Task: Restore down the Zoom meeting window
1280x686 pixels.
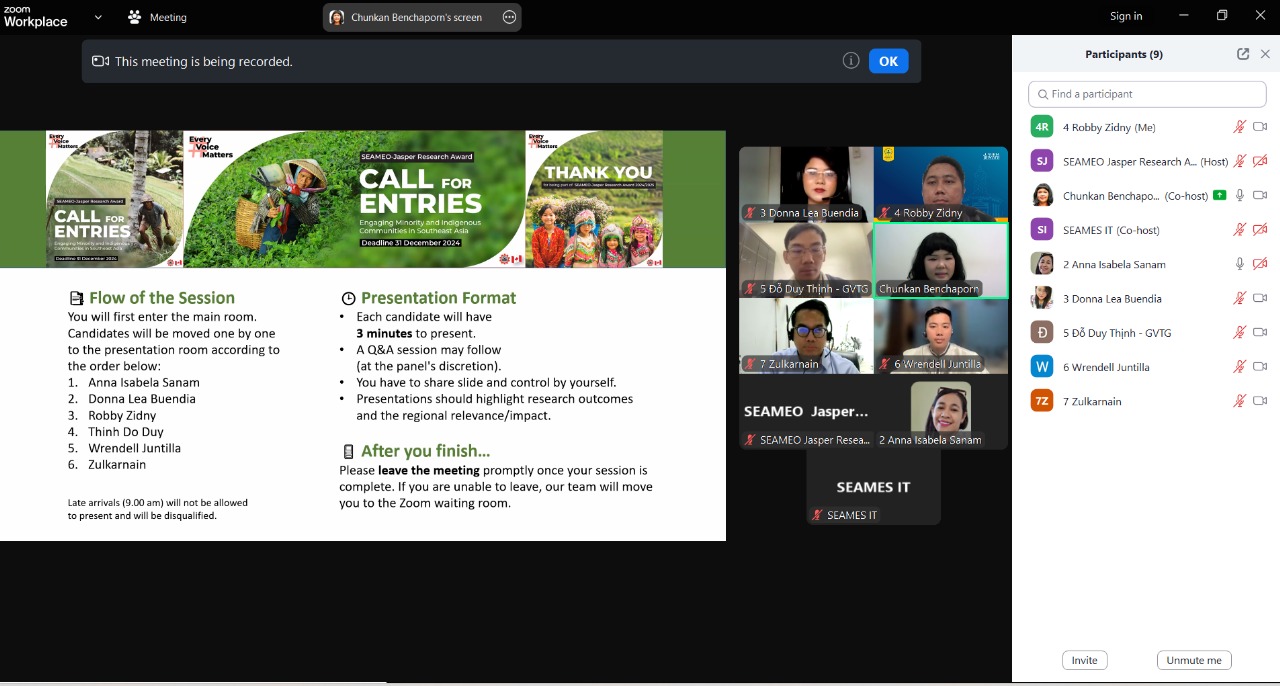Action: (1222, 16)
